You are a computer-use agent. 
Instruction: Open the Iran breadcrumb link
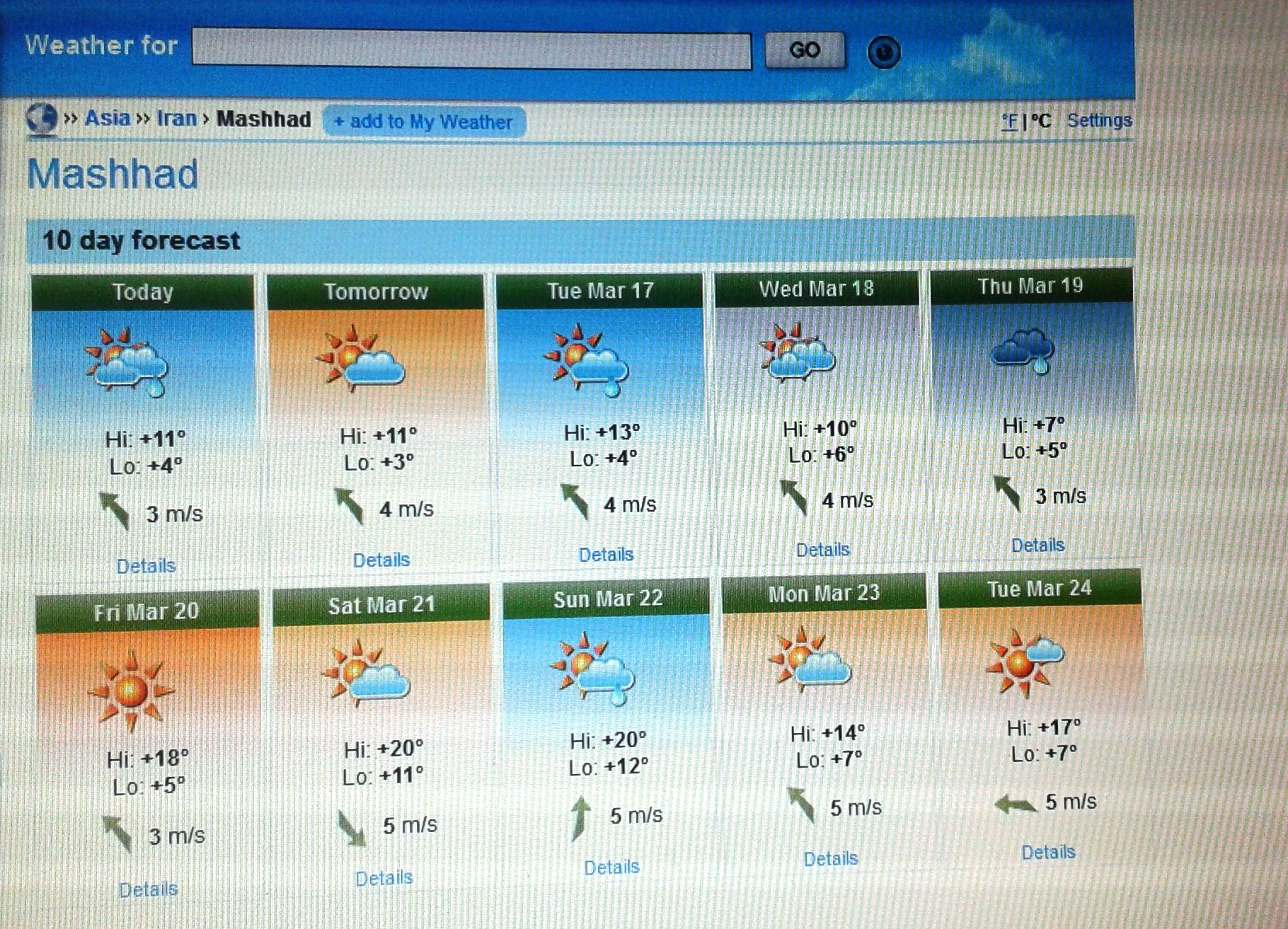tap(176, 118)
